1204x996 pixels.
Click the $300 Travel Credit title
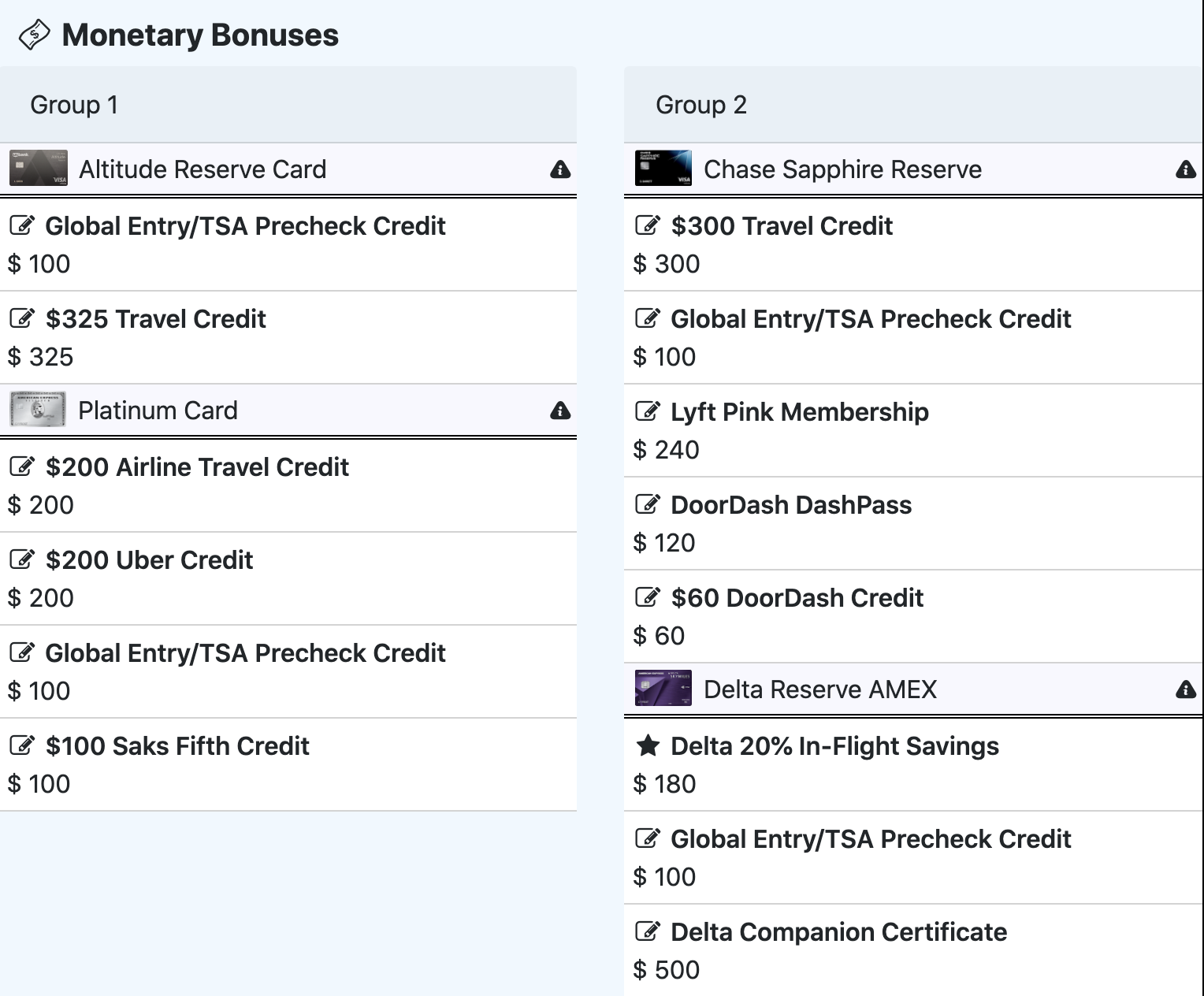tap(782, 226)
